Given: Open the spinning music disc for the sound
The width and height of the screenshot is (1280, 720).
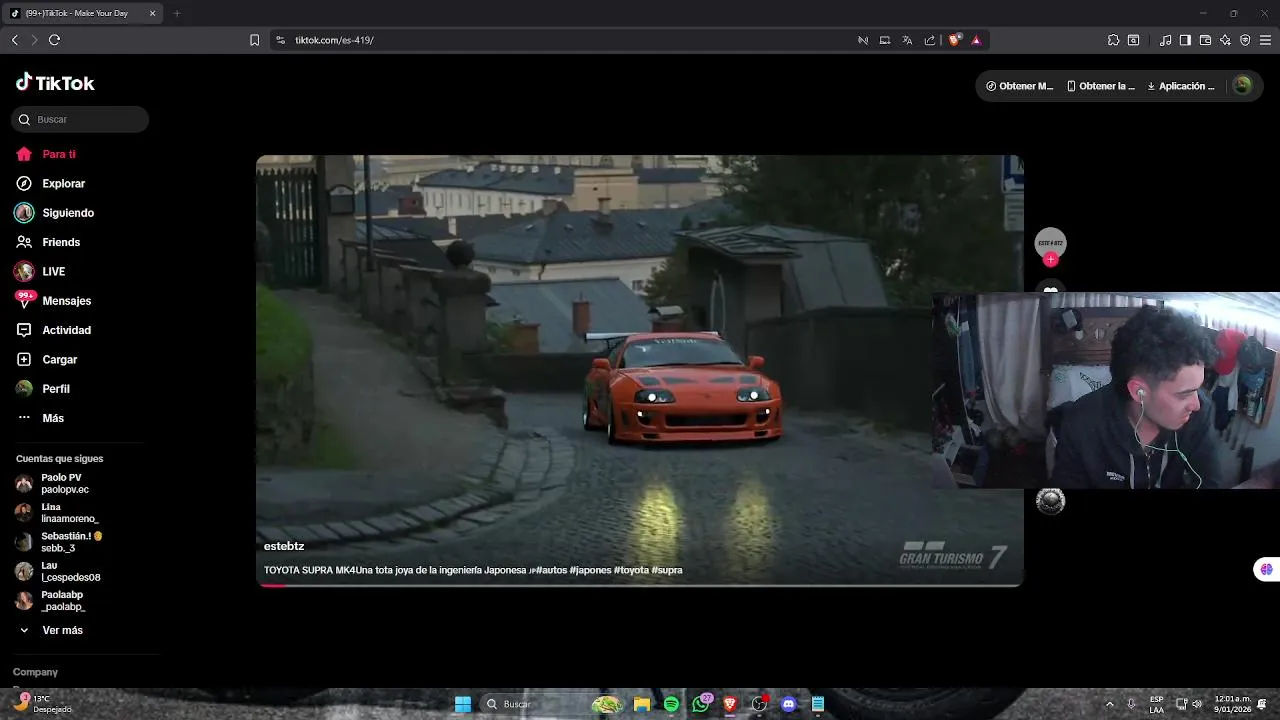Looking at the screenshot, I should tap(1050, 501).
